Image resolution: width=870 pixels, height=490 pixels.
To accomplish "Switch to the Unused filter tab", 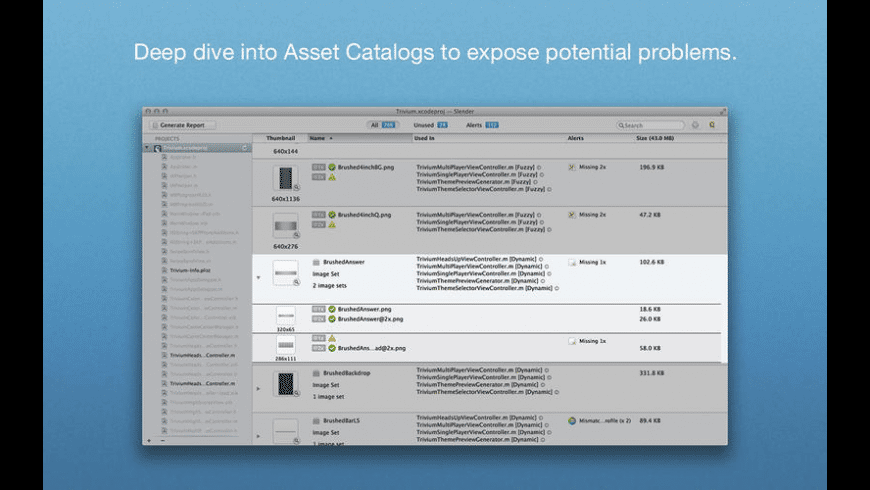I will [x=430, y=125].
